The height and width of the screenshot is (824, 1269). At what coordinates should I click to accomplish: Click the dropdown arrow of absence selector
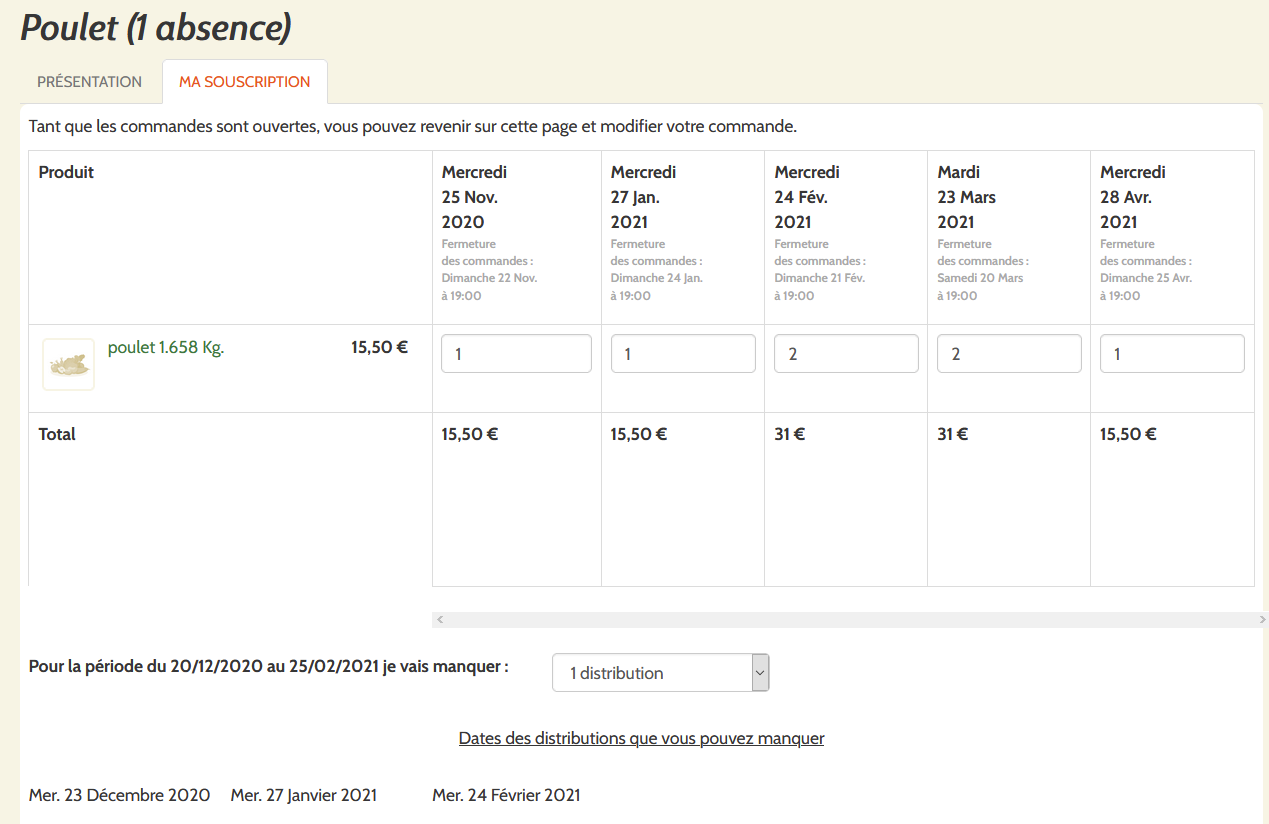coord(760,673)
